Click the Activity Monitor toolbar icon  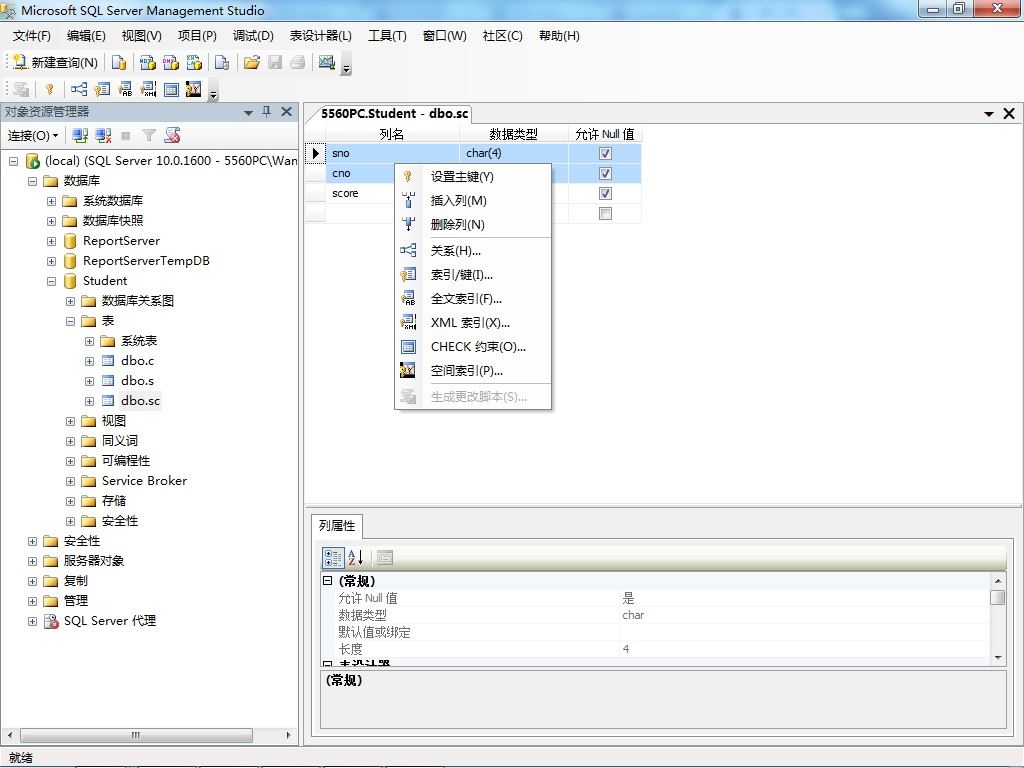[x=327, y=62]
